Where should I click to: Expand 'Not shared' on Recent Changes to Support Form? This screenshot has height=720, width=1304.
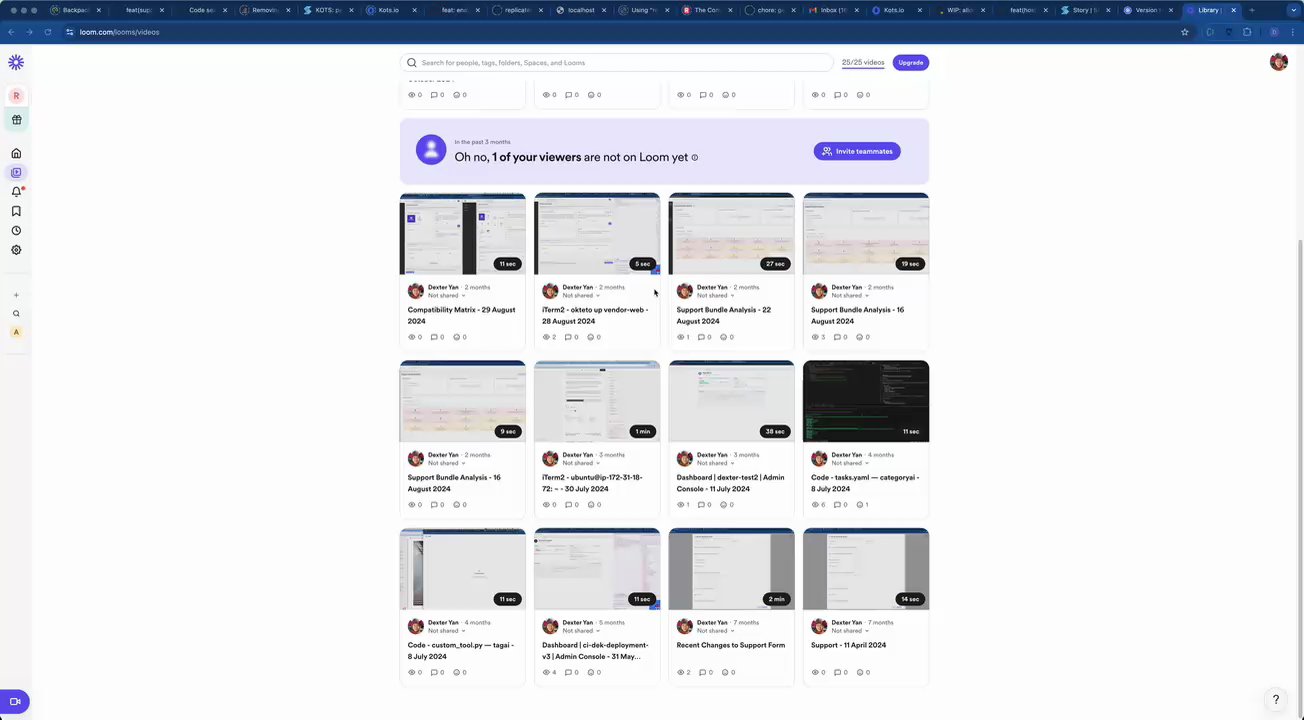(x=715, y=631)
